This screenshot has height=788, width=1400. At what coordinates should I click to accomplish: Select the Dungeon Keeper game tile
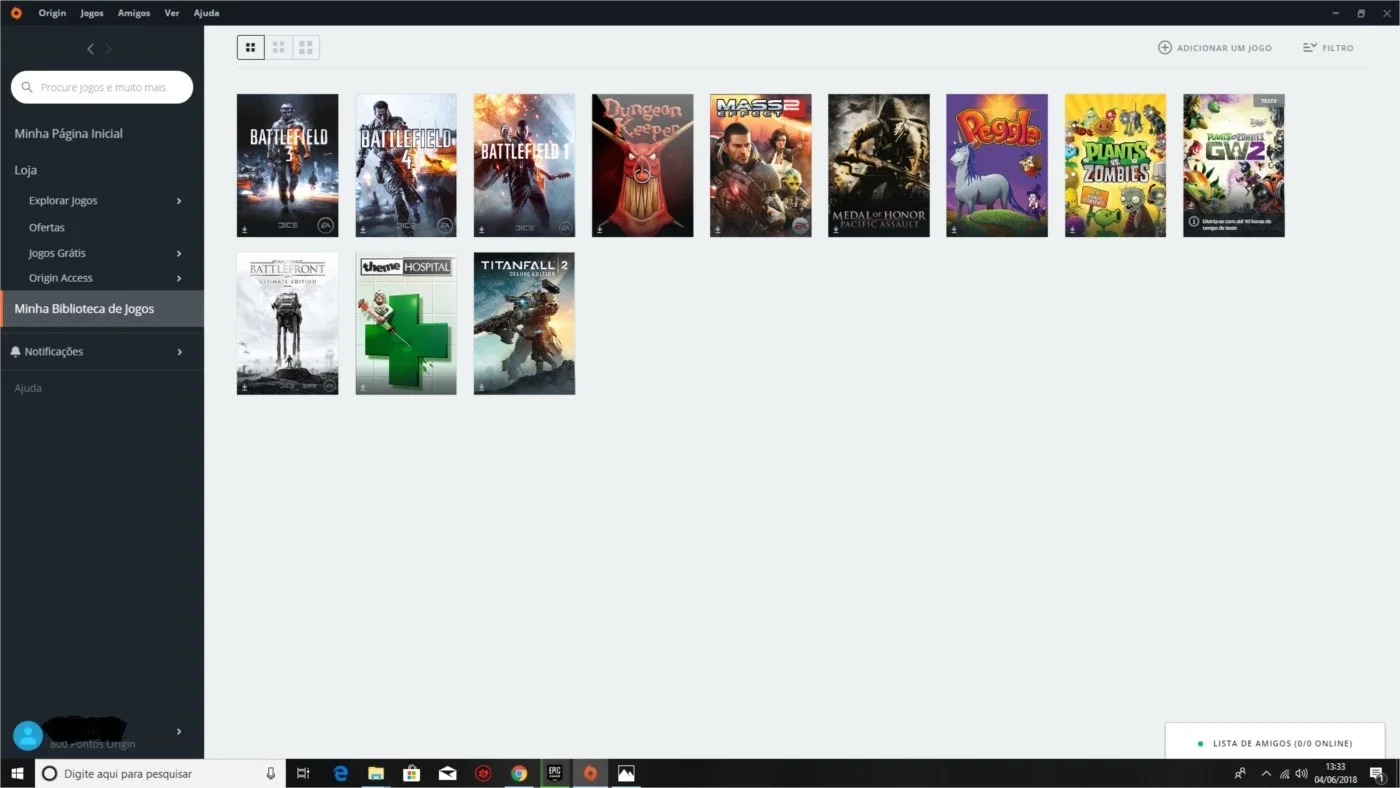tap(643, 165)
